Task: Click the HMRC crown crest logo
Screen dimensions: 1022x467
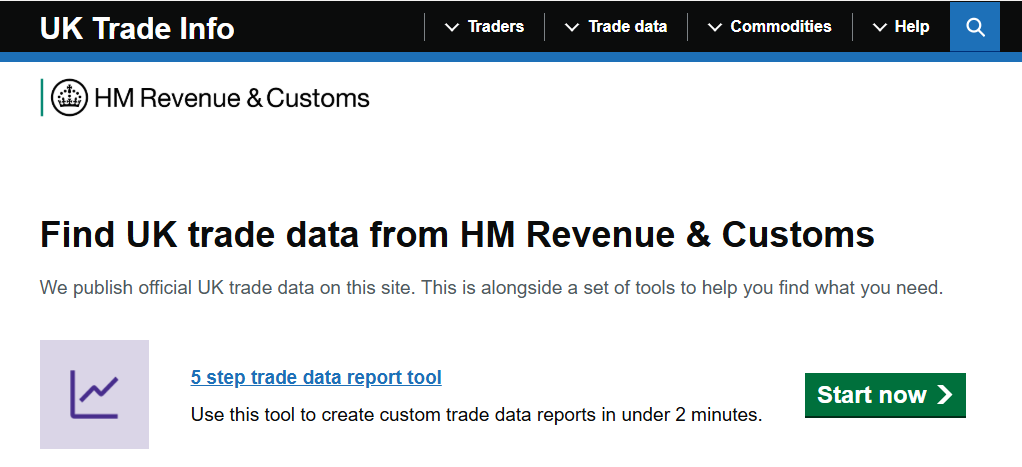Action: (x=69, y=97)
